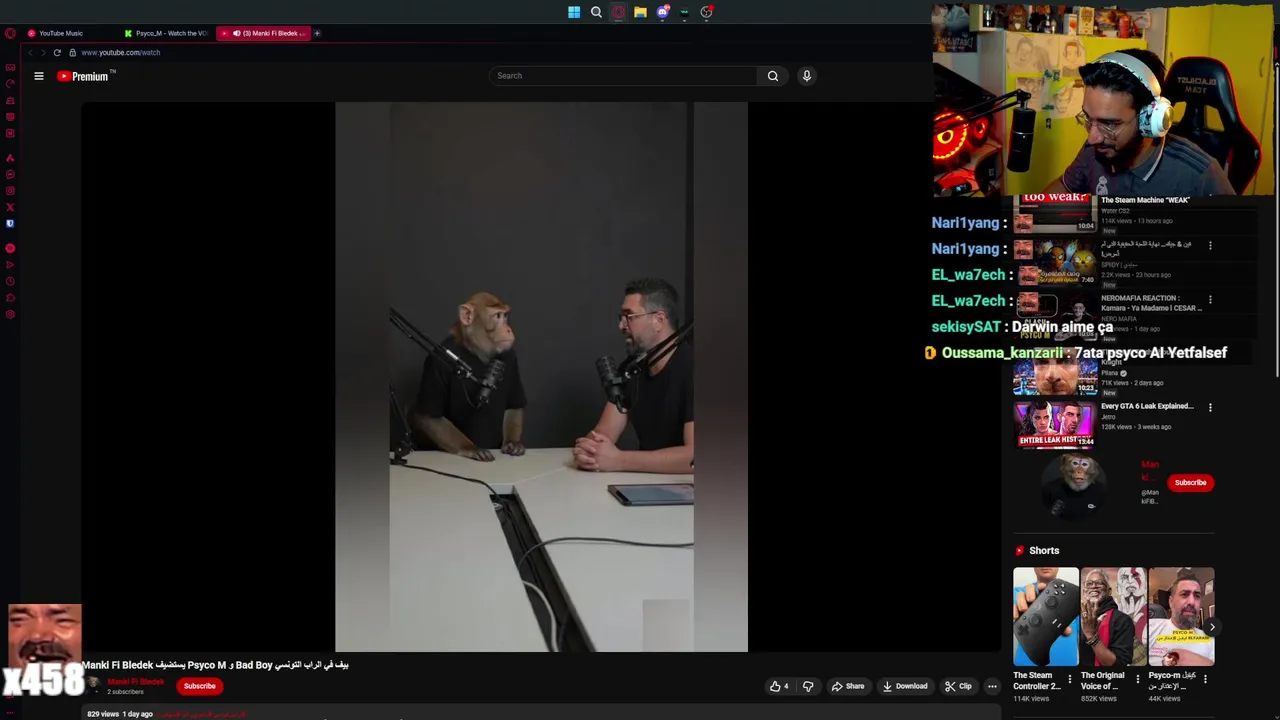Image resolution: width=1280 pixels, height=720 pixels.
Task: Click the address bar URL
Action: coord(121,52)
